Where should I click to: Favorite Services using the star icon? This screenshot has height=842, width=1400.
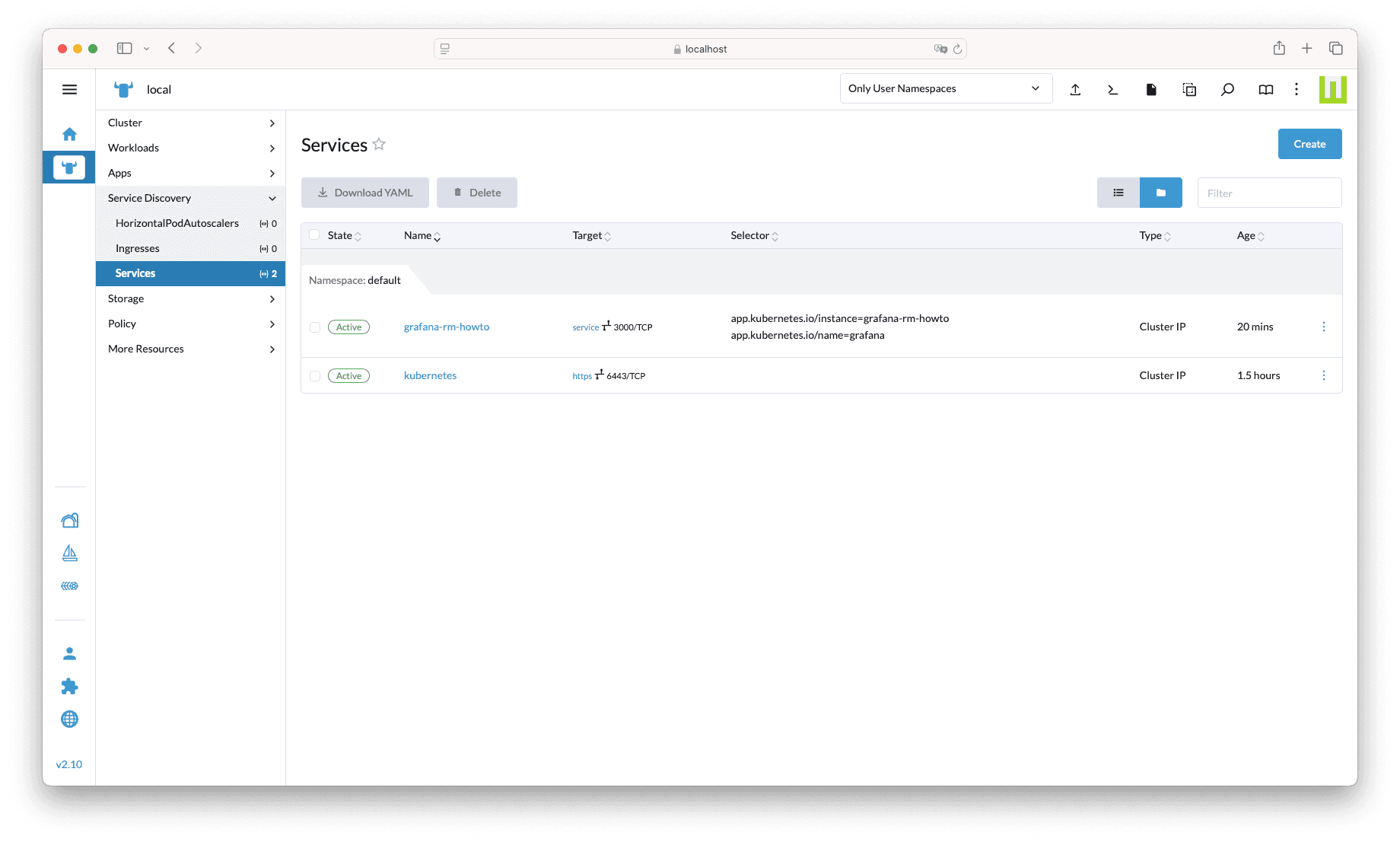[x=379, y=144]
